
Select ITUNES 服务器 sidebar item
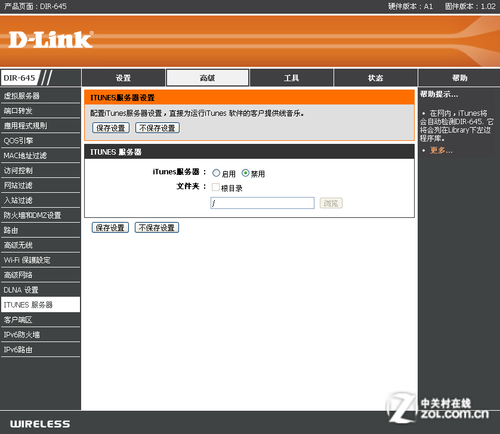pyautogui.click(x=40, y=305)
